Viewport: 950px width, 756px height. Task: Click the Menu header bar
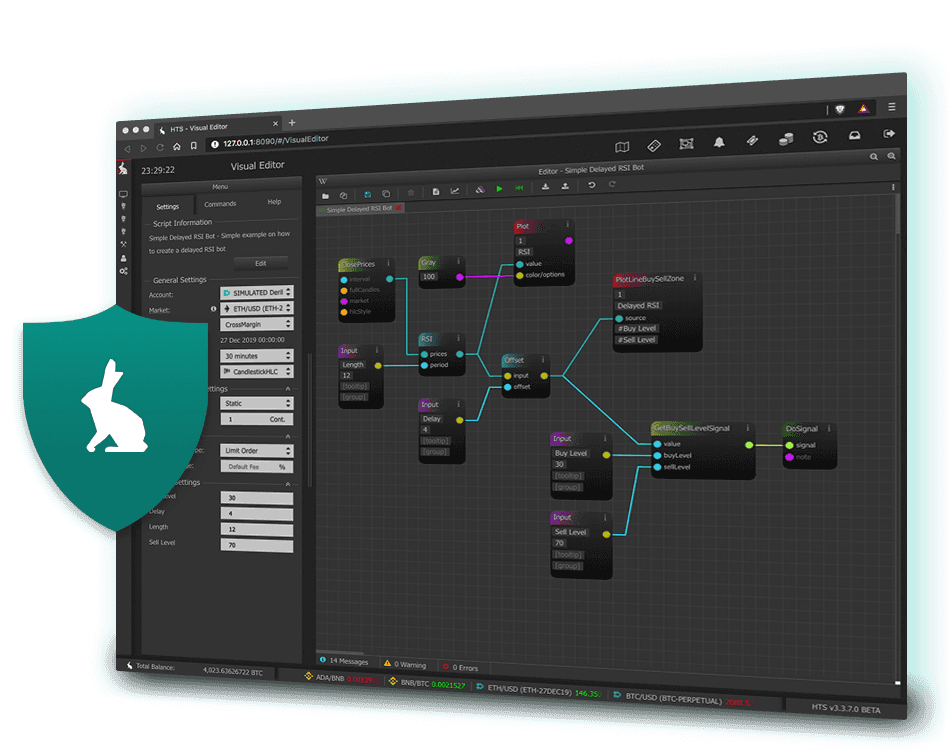221,187
